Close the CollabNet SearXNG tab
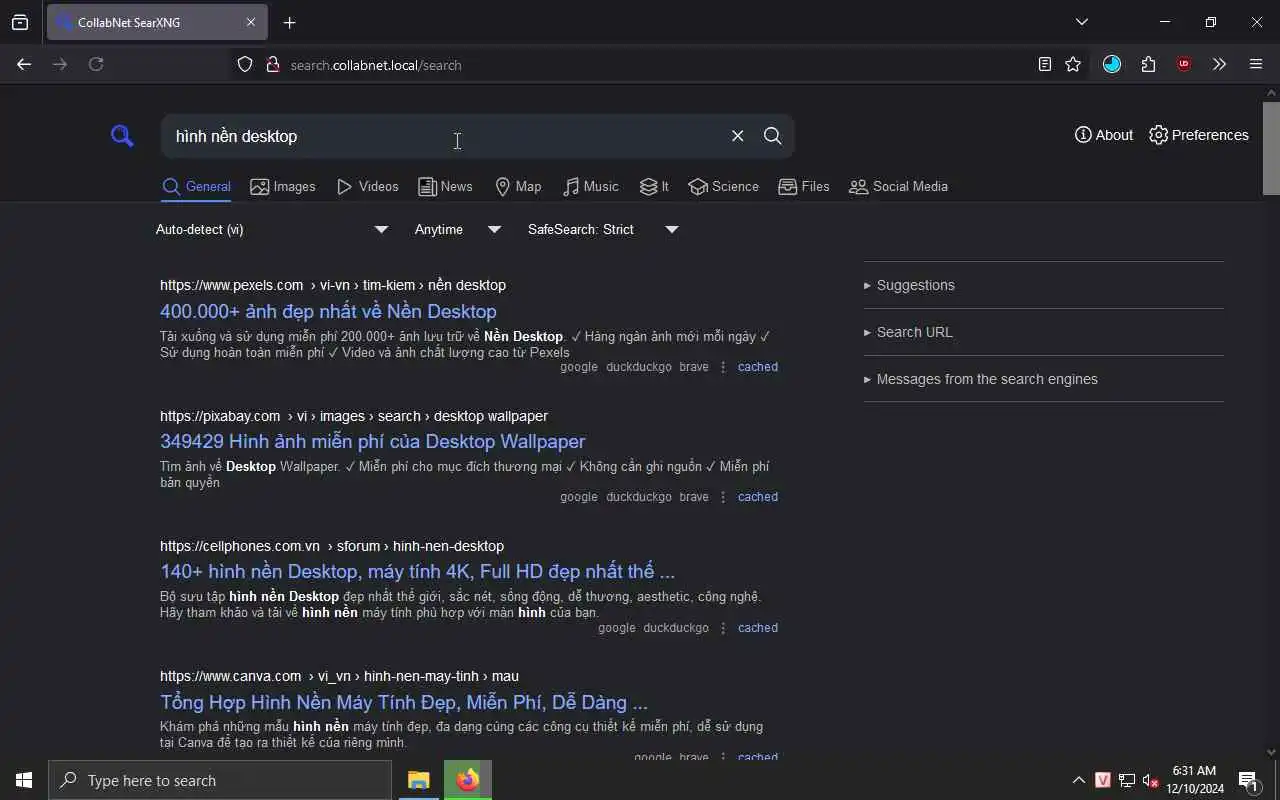1280x800 pixels. 251,22
